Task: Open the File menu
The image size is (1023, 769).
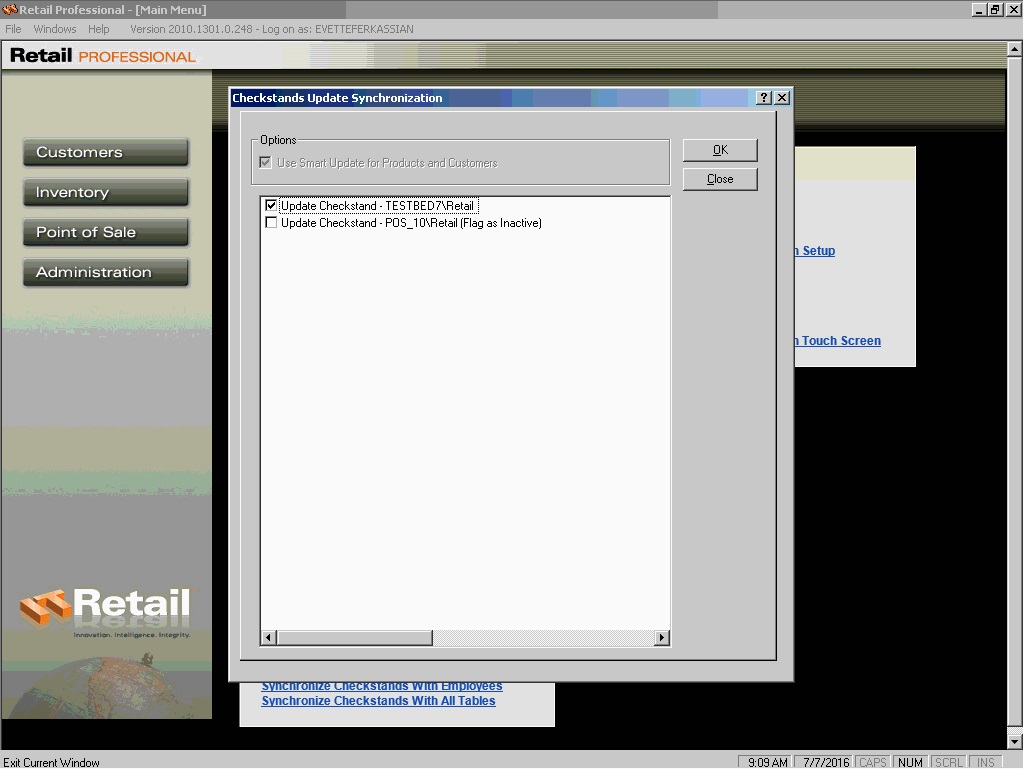Action: pyautogui.click(x=13, y=29)
